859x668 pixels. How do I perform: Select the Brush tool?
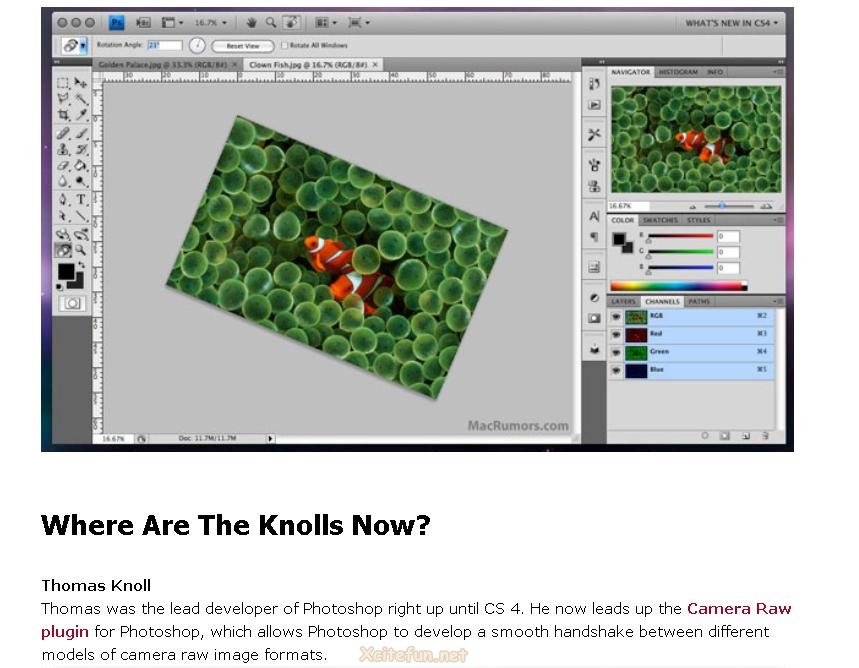81,133
